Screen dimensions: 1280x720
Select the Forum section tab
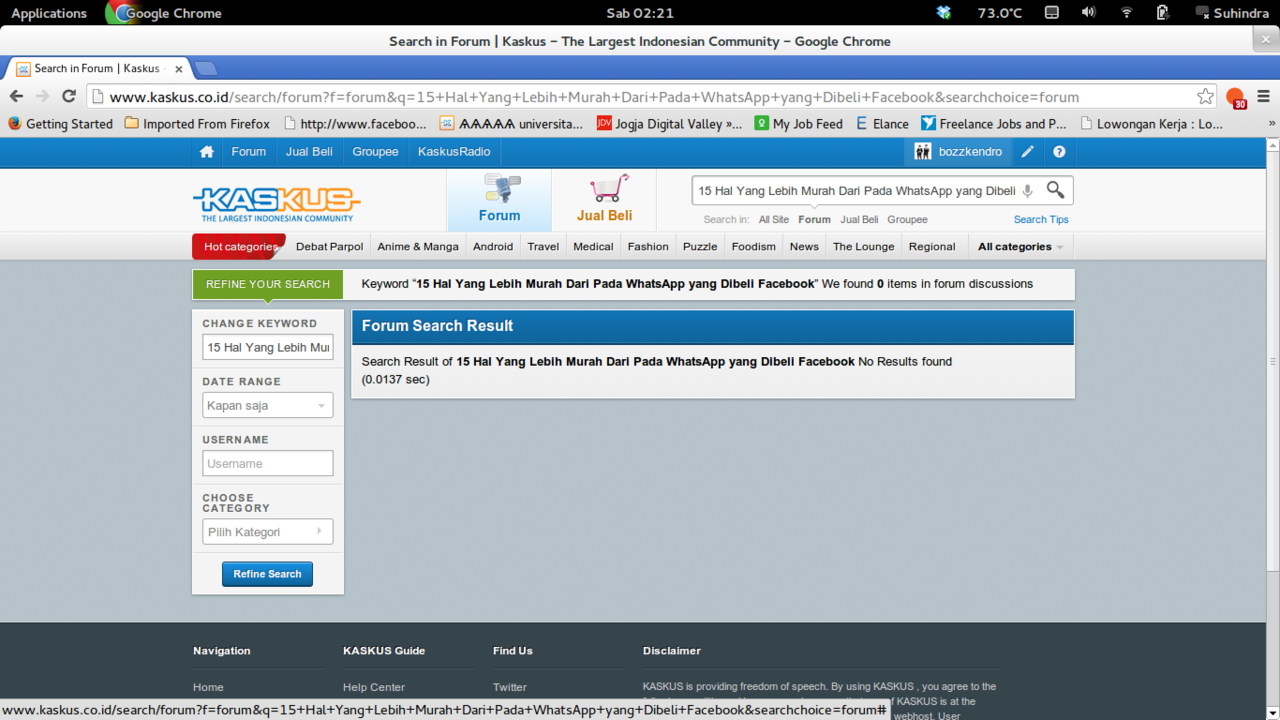499,200
